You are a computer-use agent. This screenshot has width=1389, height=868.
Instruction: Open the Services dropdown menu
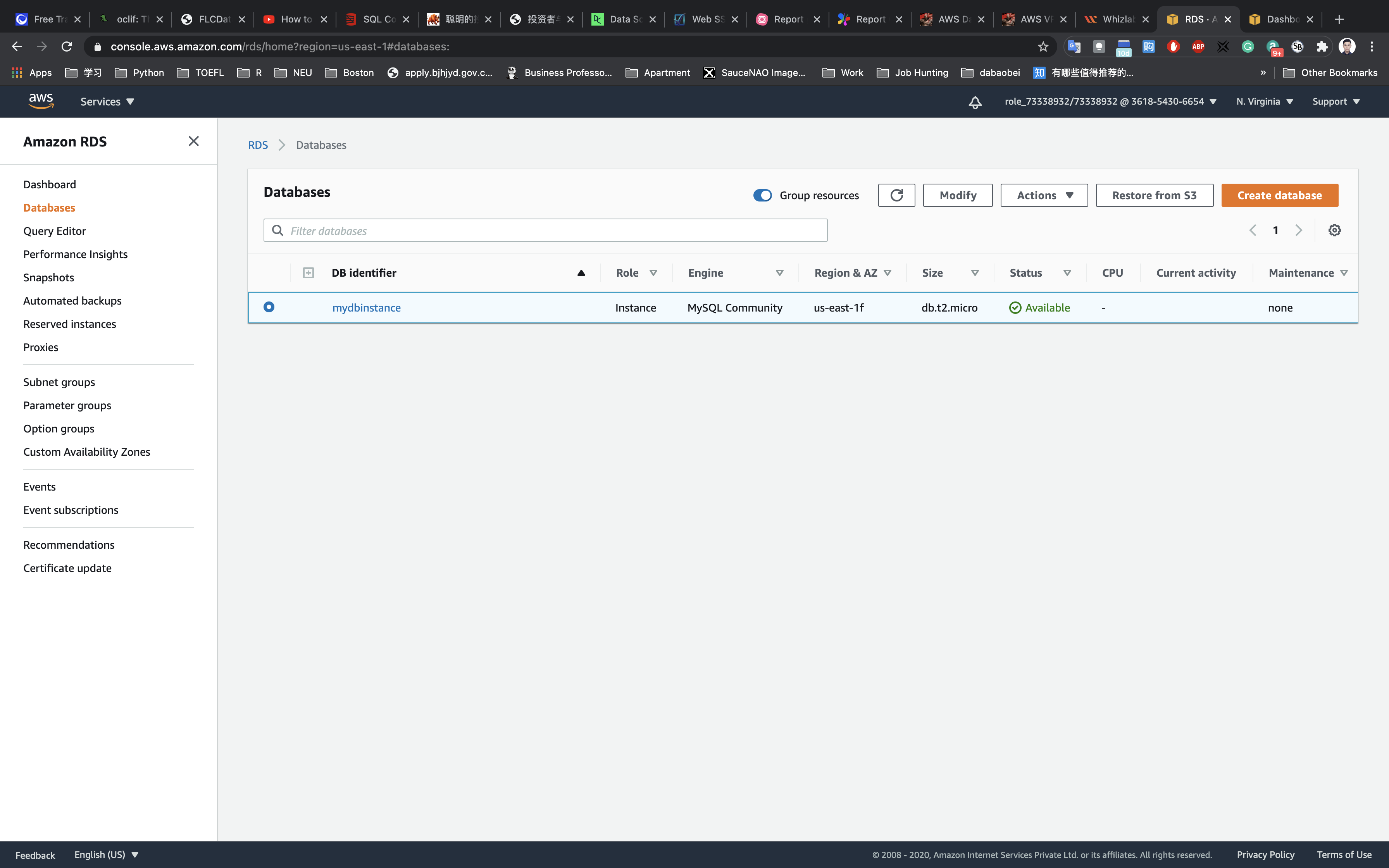(x=107, y=102)
